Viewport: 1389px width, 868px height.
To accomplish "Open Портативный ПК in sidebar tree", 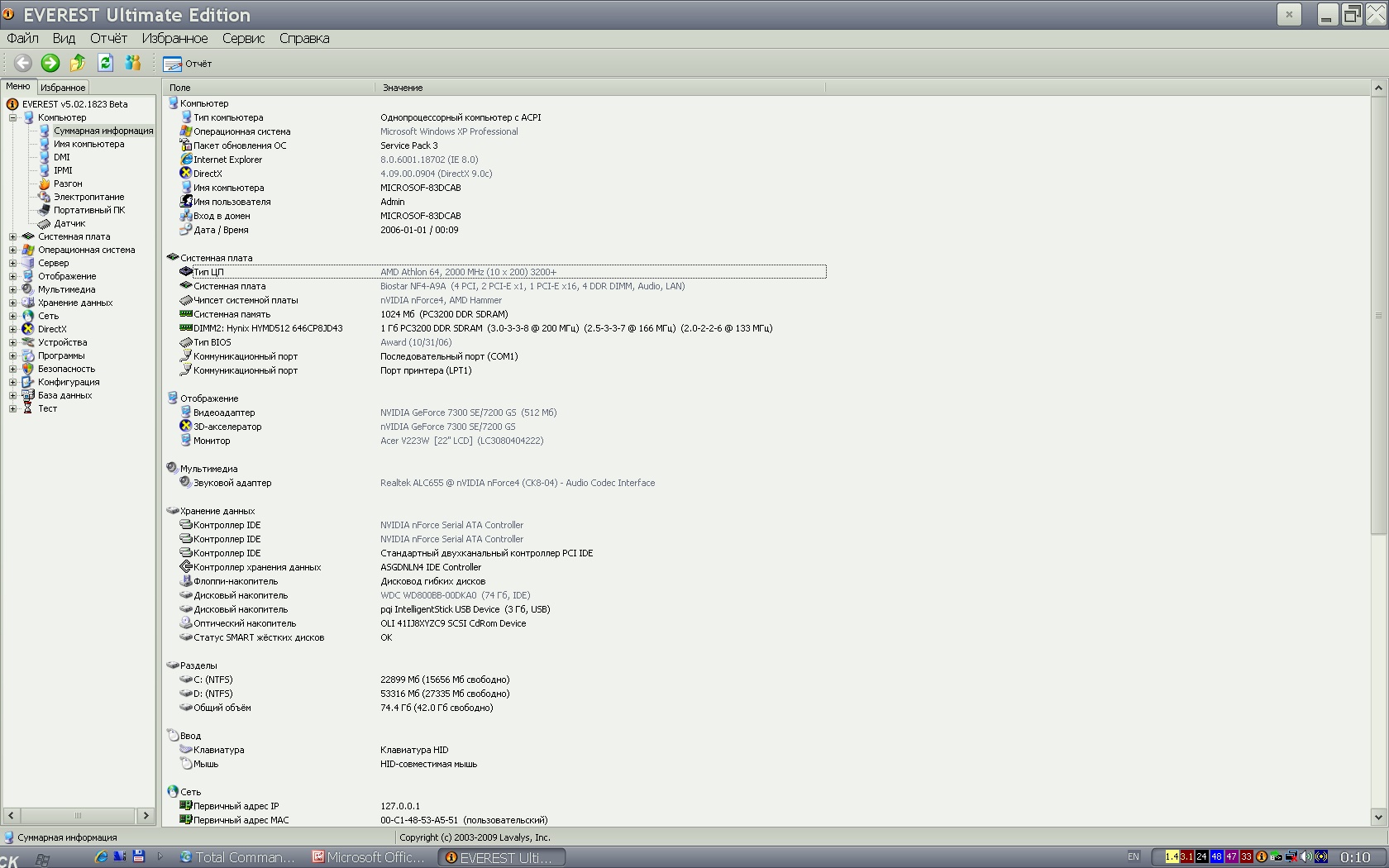I will (x=88, y=210).
